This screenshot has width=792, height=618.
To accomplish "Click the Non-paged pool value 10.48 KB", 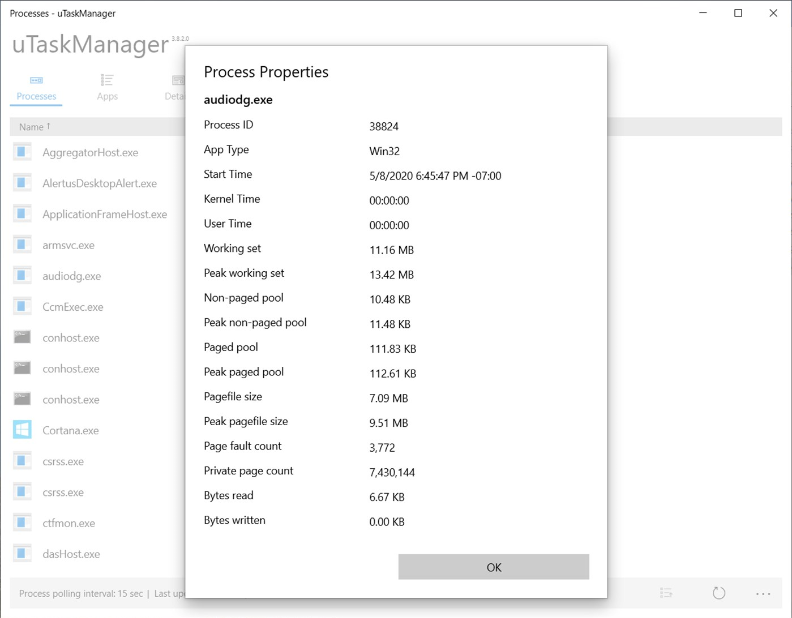I will coord(390,299).
